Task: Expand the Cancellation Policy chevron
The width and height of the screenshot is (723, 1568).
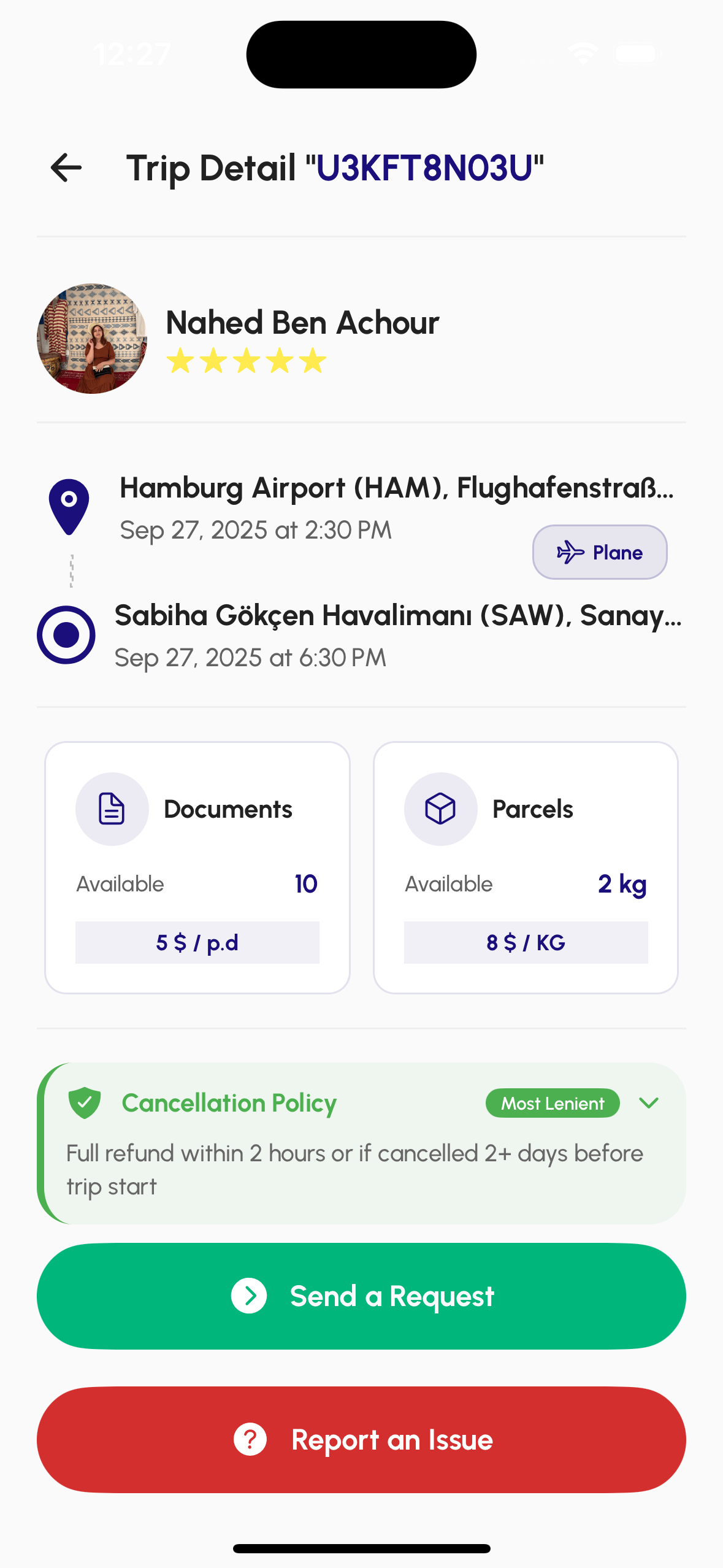Action: (x=648, y=1103)
